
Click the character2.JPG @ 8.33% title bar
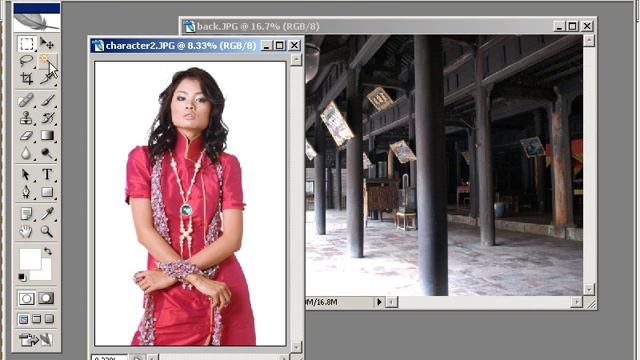[x=196, y=45]
